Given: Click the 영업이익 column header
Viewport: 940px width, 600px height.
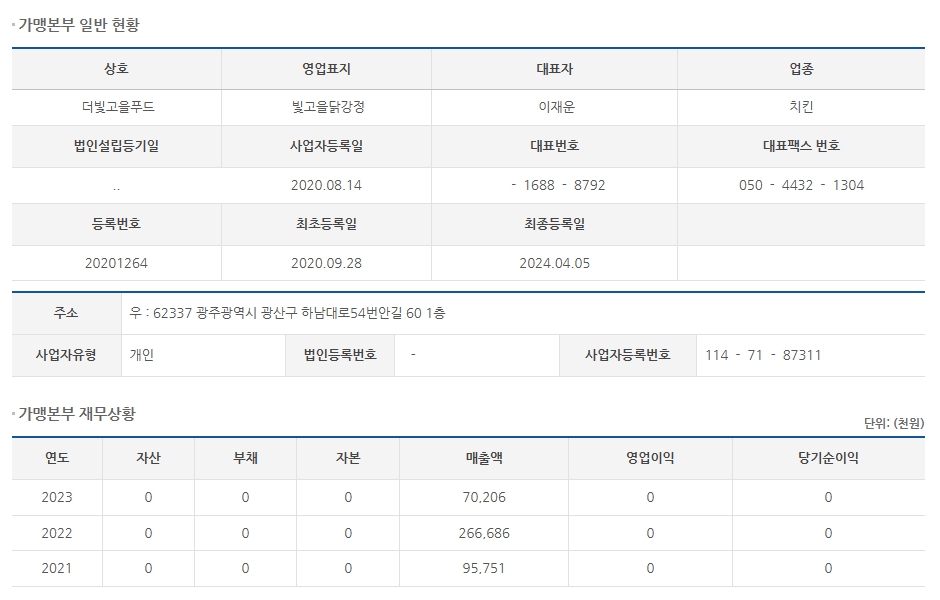Looking at the screenshot, I should (x=650, y=459).
